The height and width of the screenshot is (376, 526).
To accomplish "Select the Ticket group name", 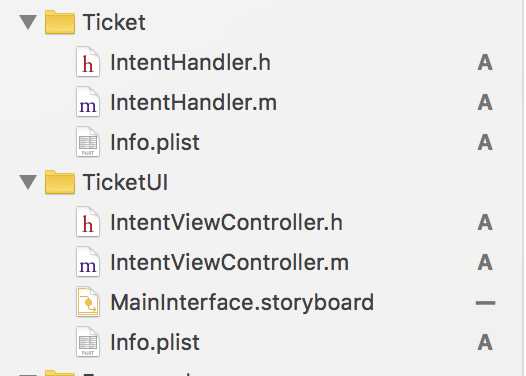I will (114, 22).
